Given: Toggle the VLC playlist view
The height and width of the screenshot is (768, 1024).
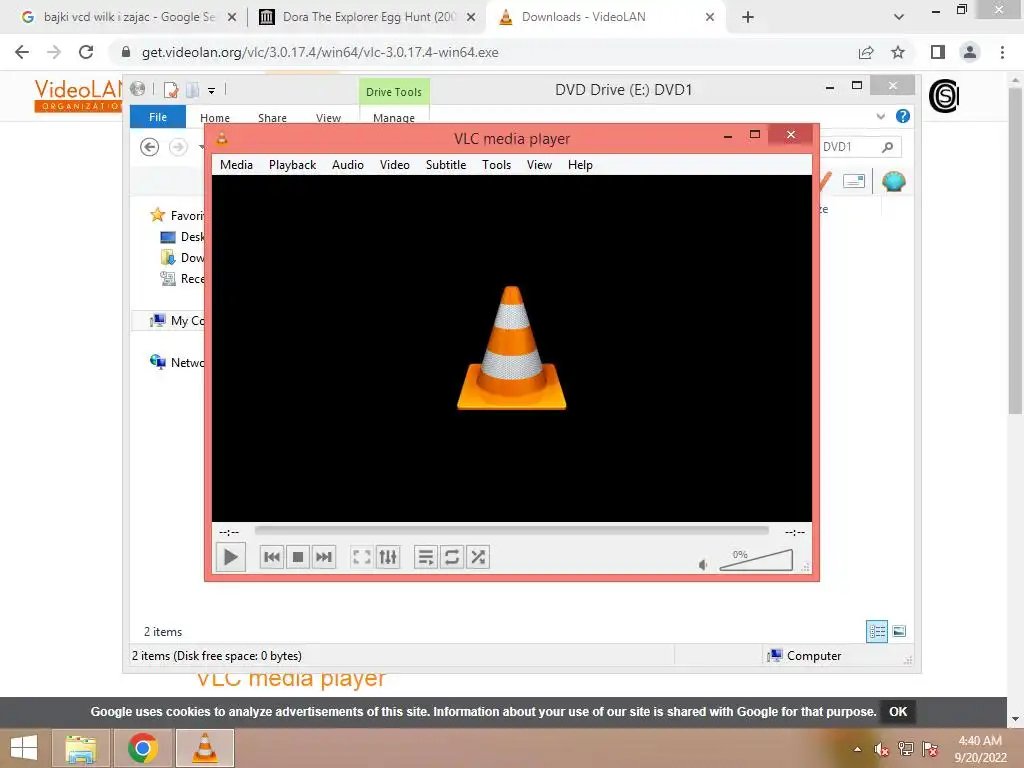Looking at the screenshot, I should pos(426,557).
